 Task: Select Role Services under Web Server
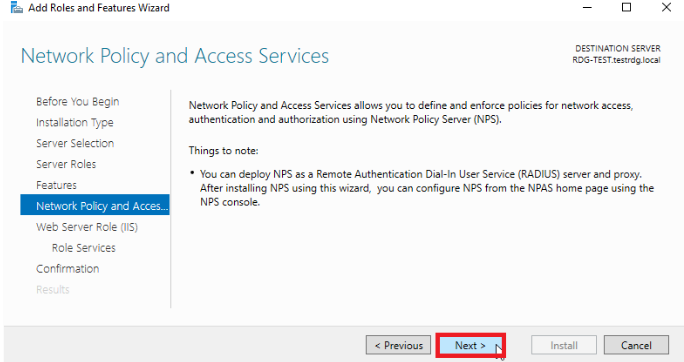(84, 248)
